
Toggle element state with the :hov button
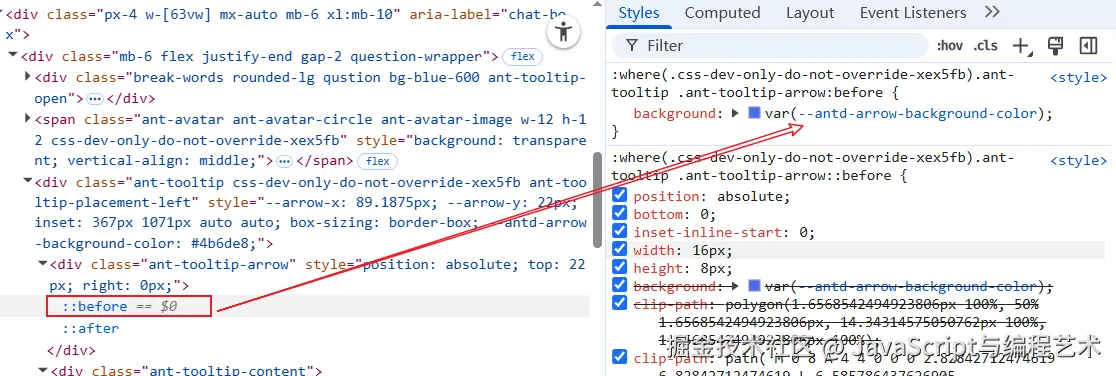(x=950, y=46)
